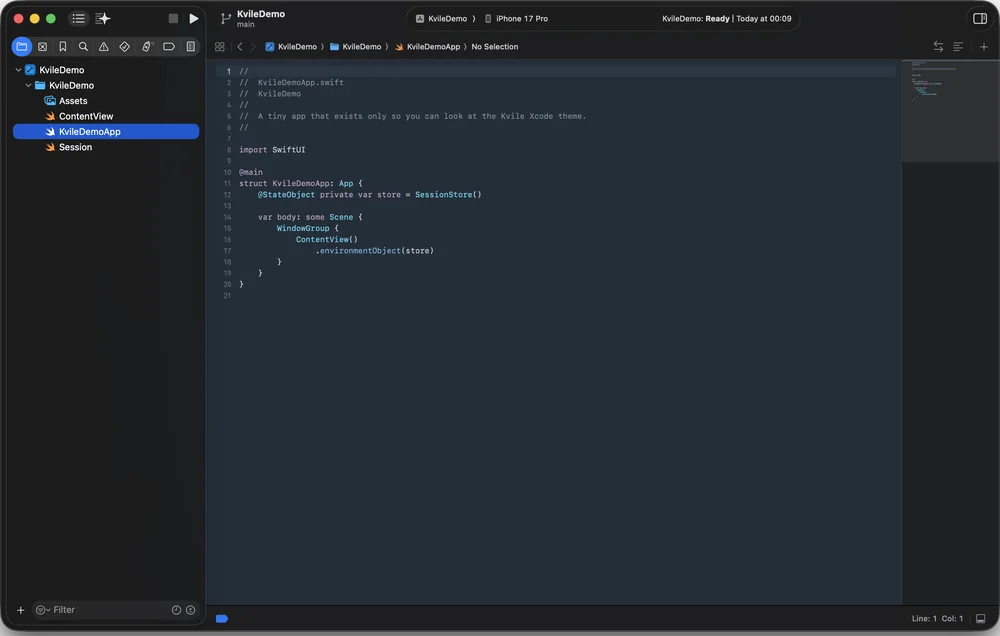Screen dimensions: 1000x636
Task: Select KvileDemoApp file in navigator
Action: [106, 131]
